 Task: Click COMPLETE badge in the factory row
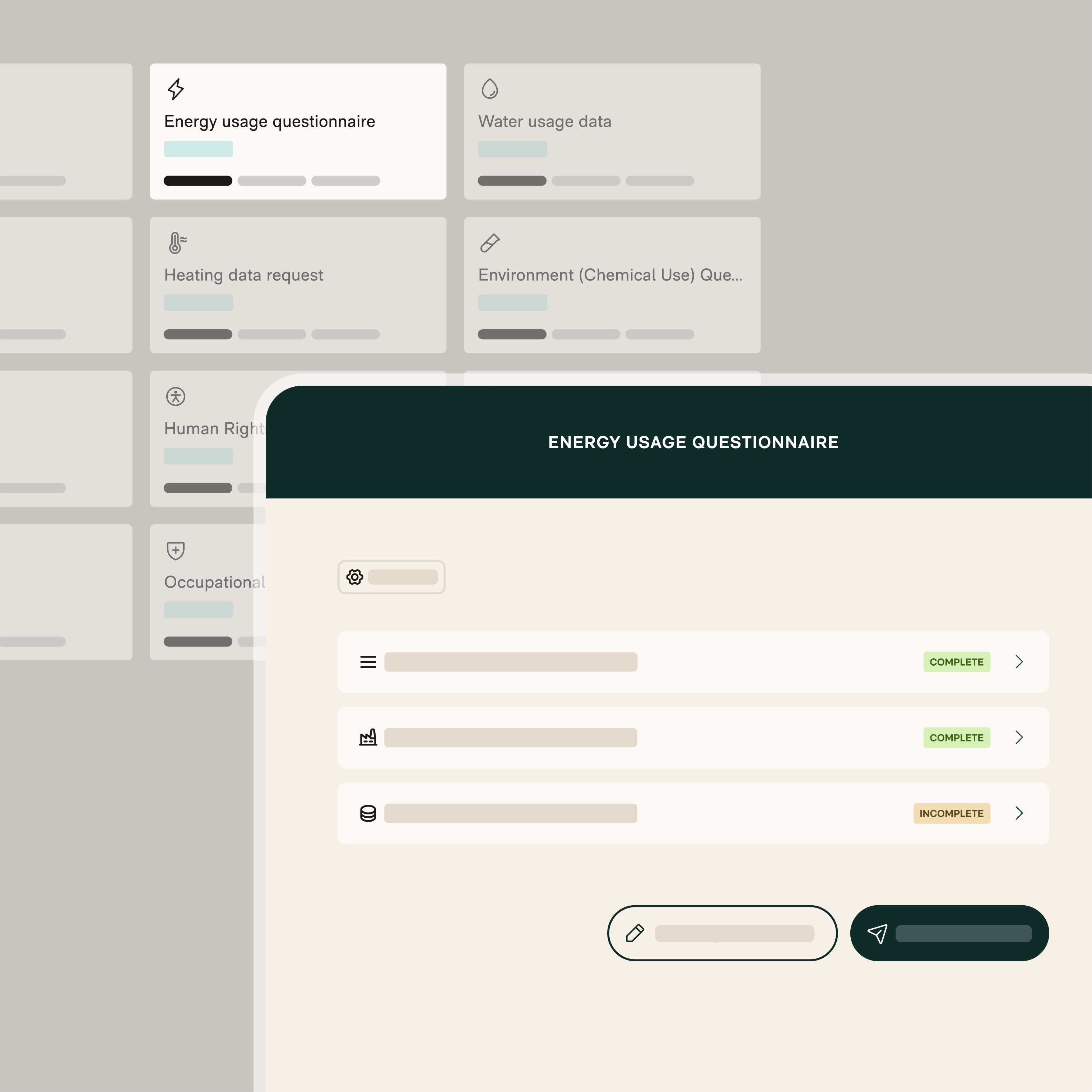coord(957,738)
